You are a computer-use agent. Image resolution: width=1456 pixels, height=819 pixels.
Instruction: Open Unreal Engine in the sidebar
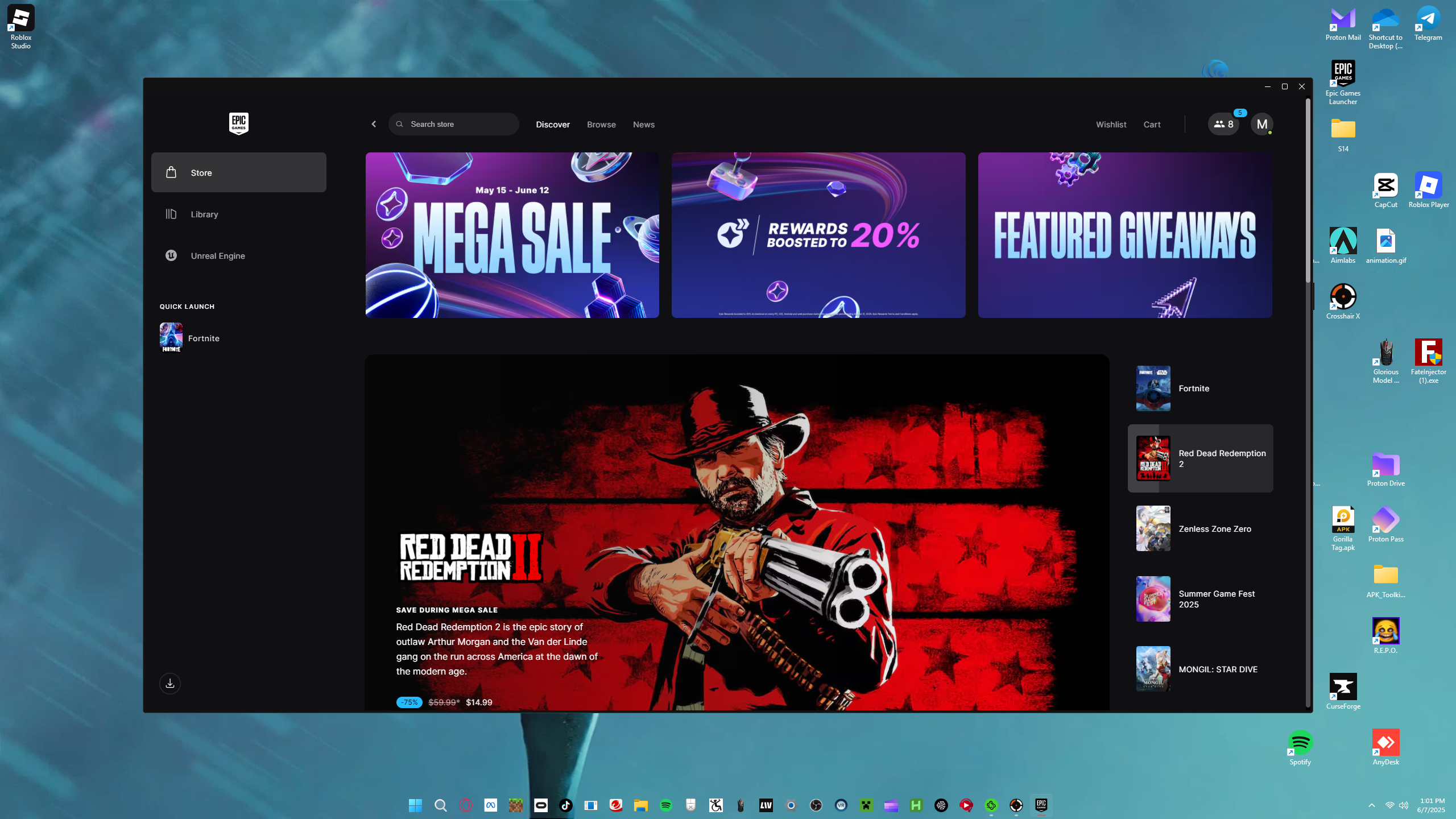pyautogui.click(x=217, y=256)
